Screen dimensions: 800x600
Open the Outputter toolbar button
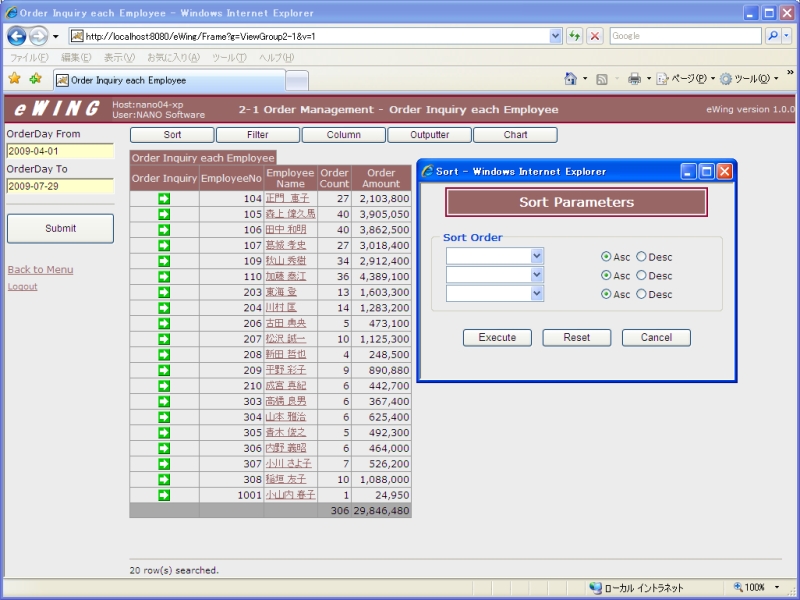point(430,135)
